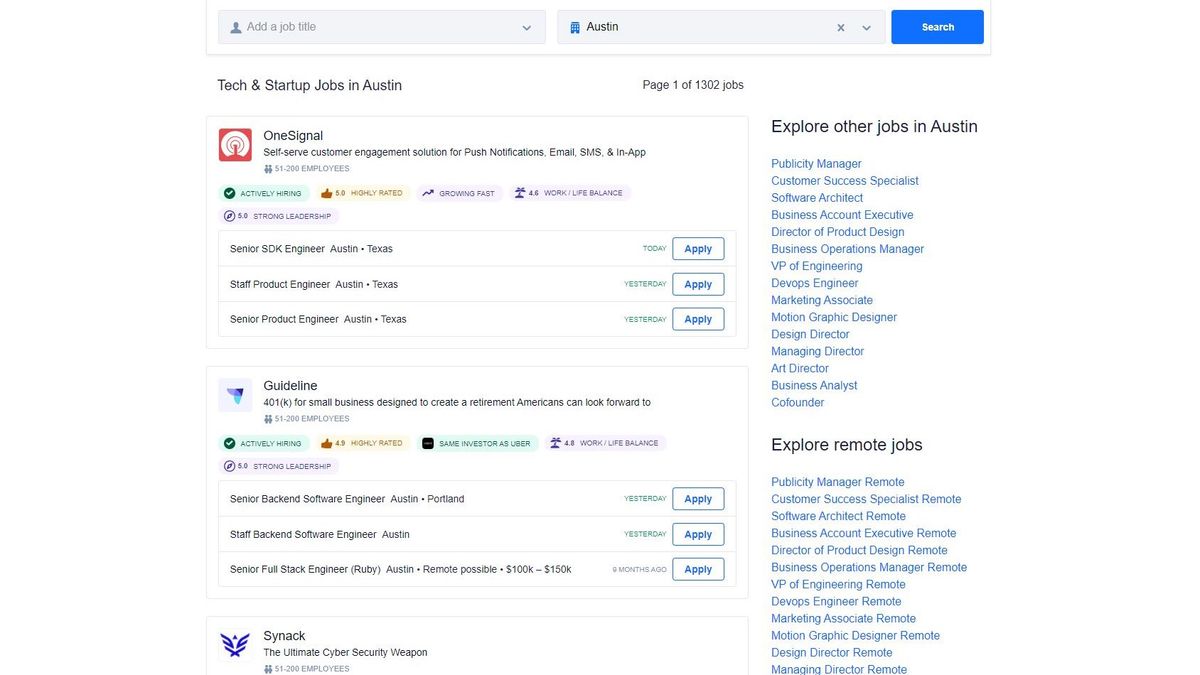Open the Devops Engineer Remote link
Image resolution: width=1200 pixels, height=675 pixels.
[x=836, y=602]
